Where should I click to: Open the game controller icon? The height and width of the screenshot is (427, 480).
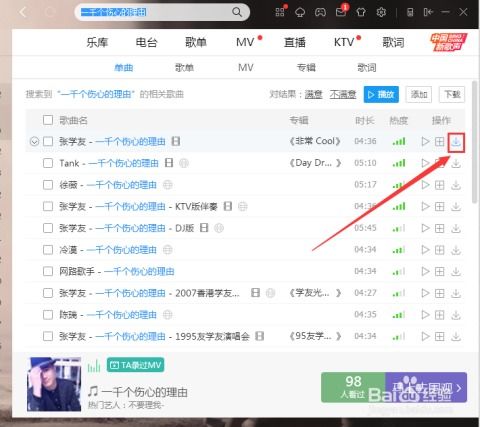point(320,12)
